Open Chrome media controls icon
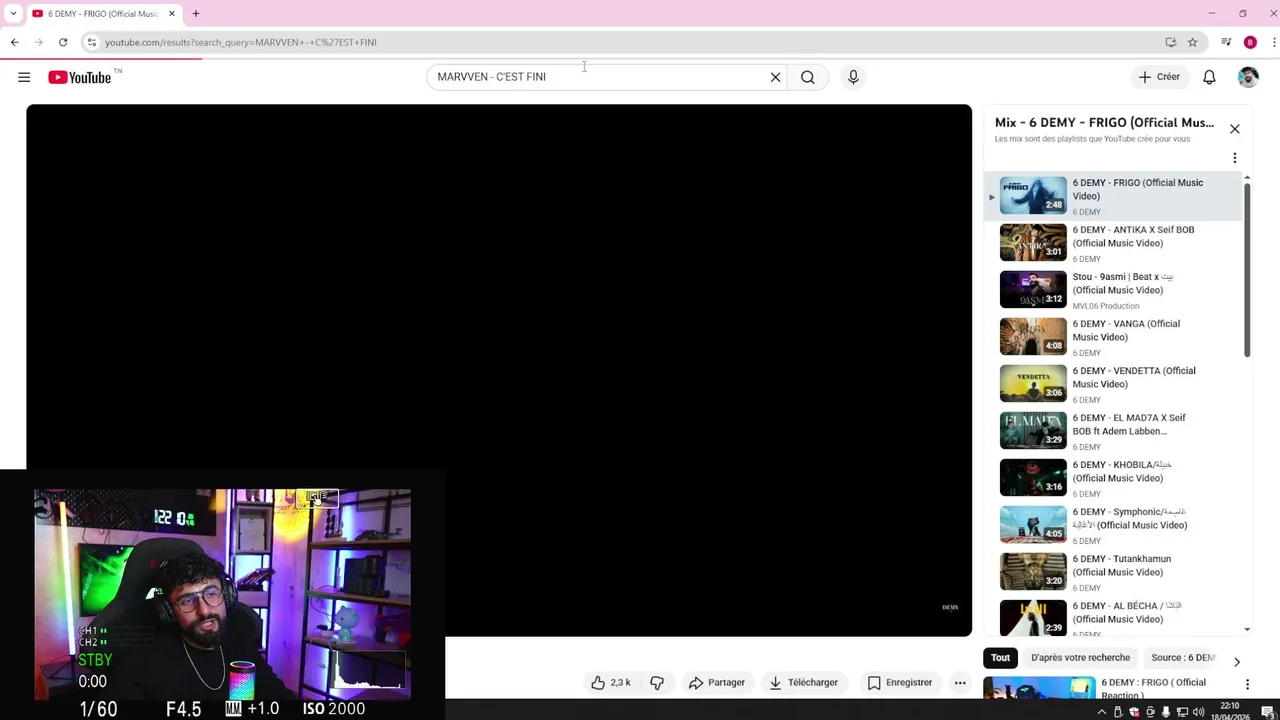1280x720 pixels. (x=1226, y=42)
